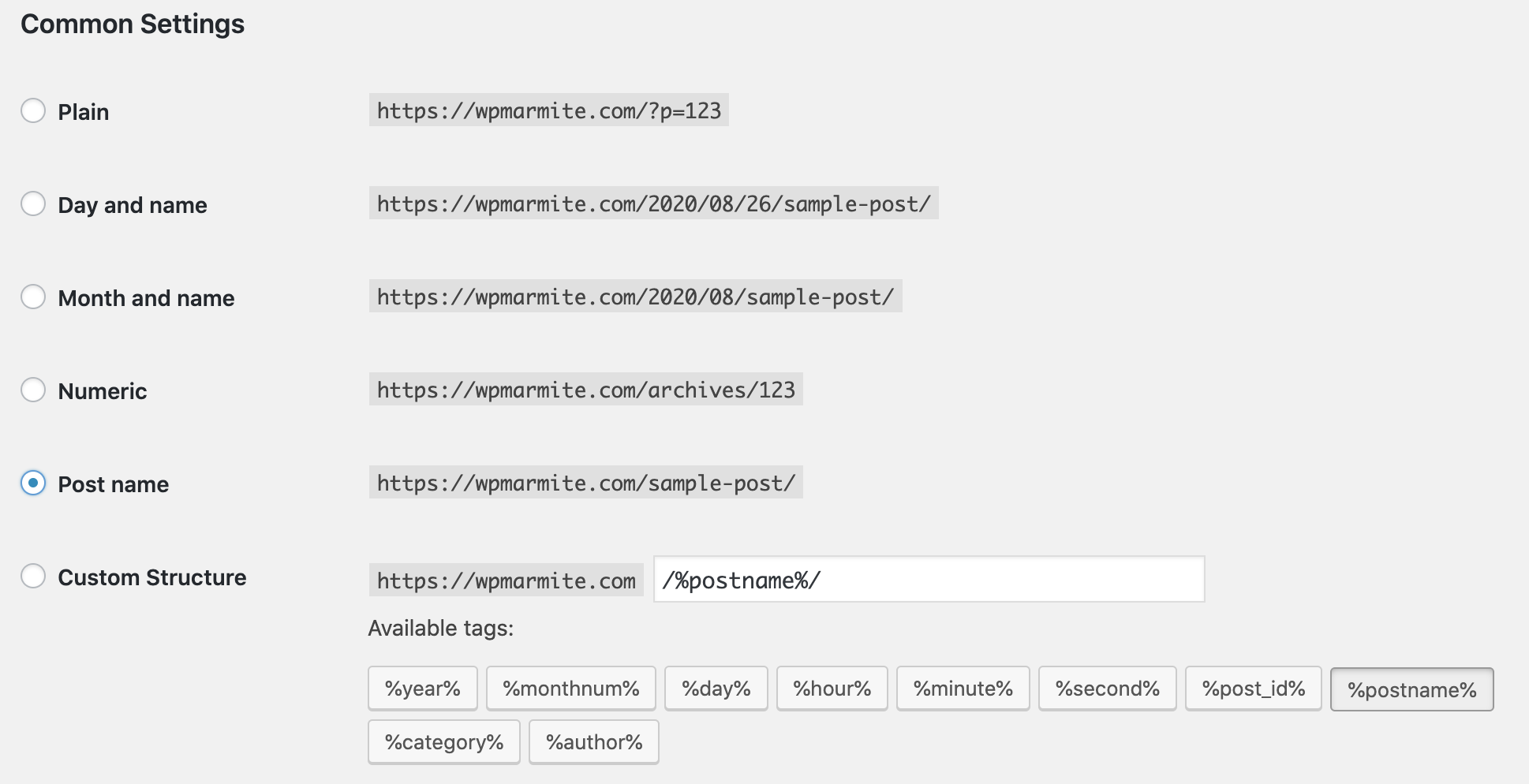Select the Post name permalink structure

click(x=33, y=483)
